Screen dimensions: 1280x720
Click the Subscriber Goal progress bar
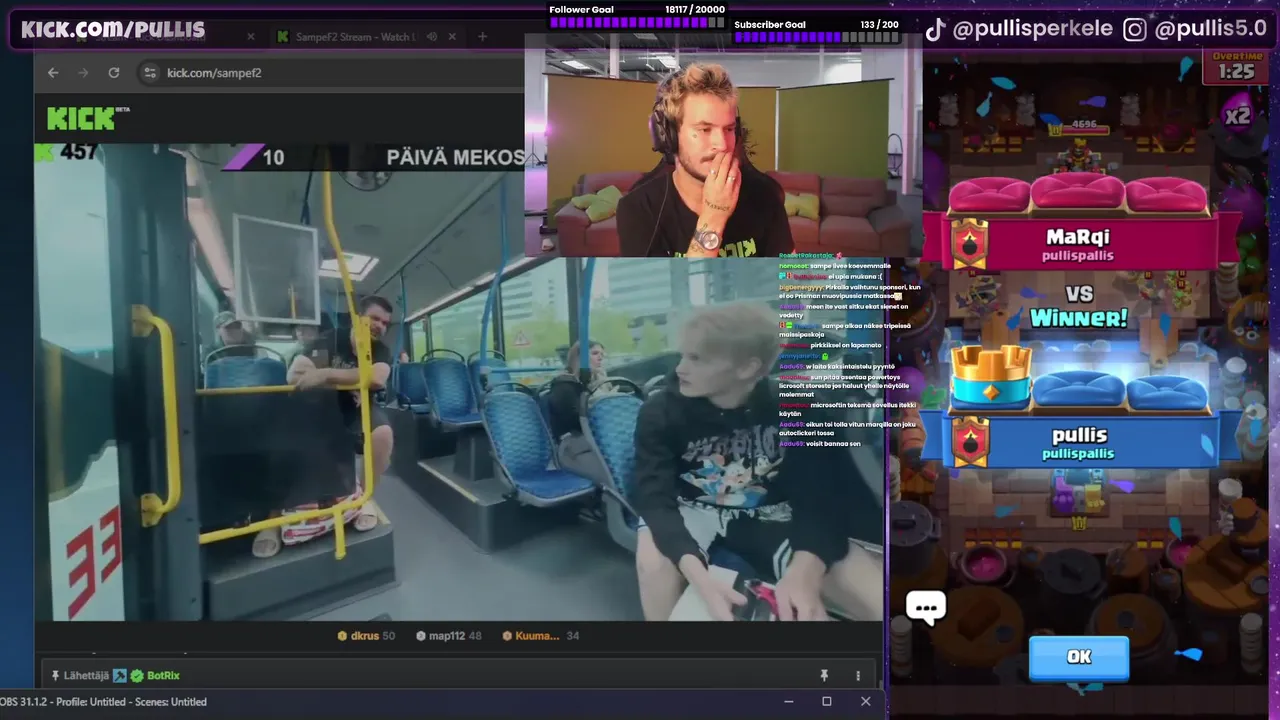817,37
